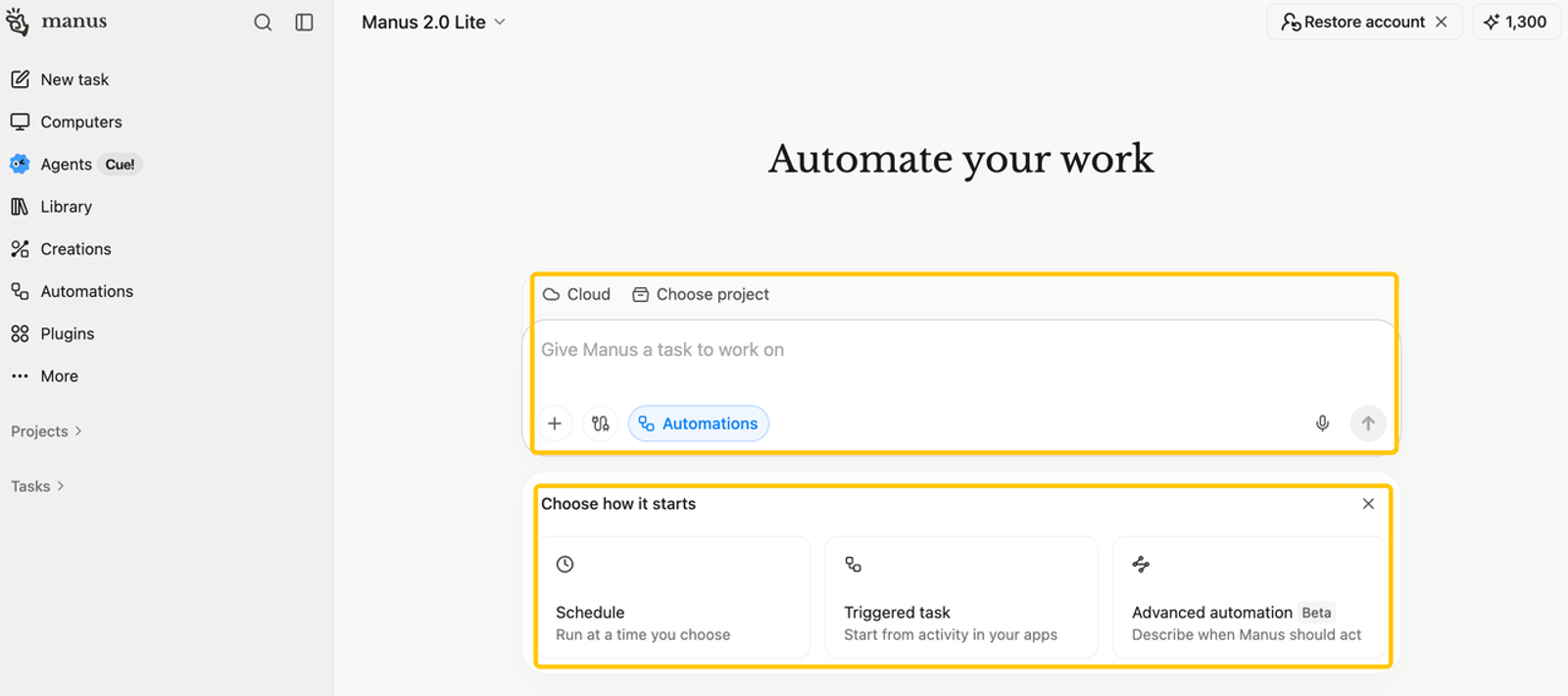Click the Library books icon
Screen dimensions: 1568x696
(20, 207)
